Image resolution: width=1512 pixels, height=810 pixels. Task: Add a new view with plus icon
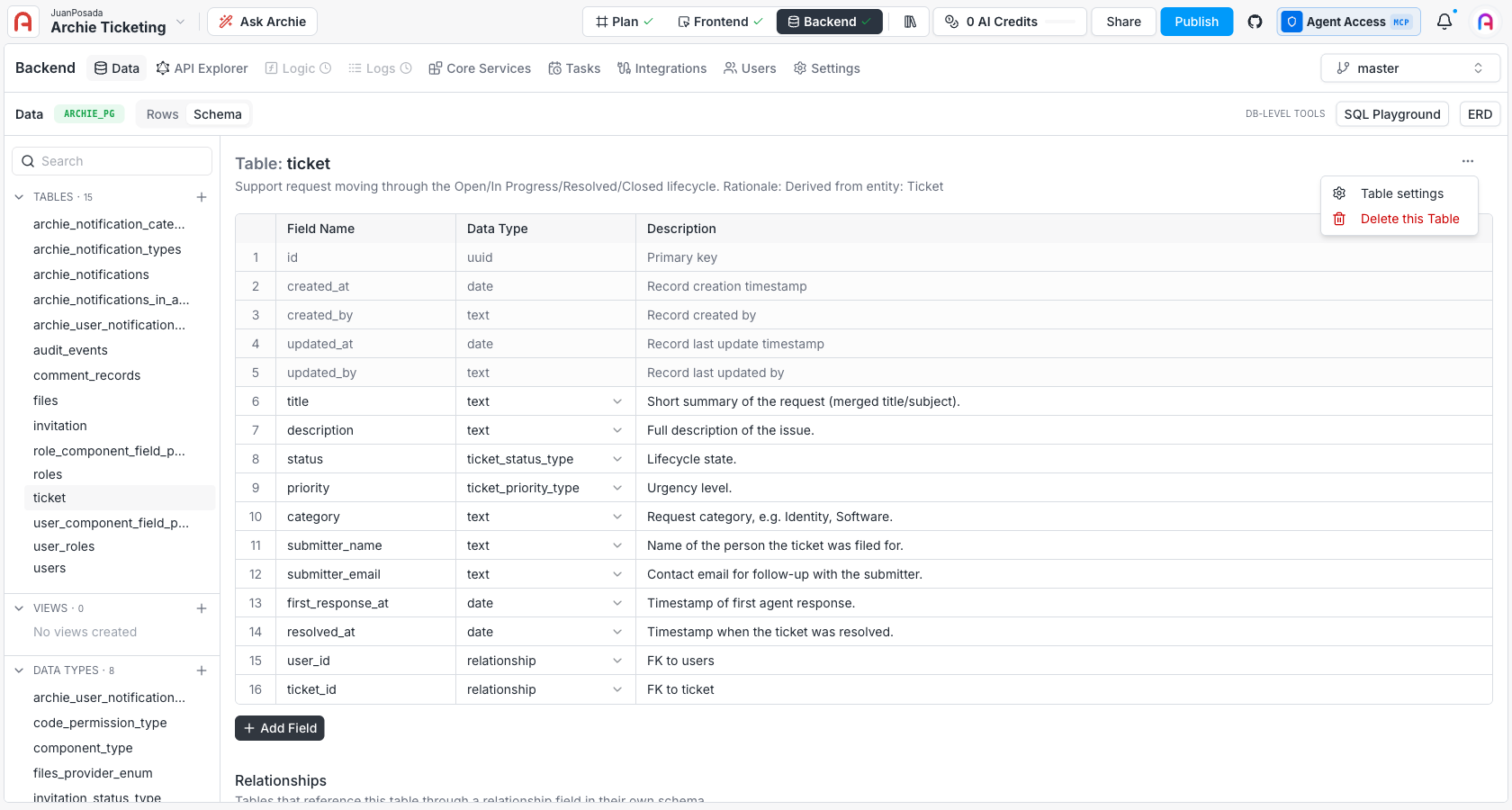pos(202,608)
